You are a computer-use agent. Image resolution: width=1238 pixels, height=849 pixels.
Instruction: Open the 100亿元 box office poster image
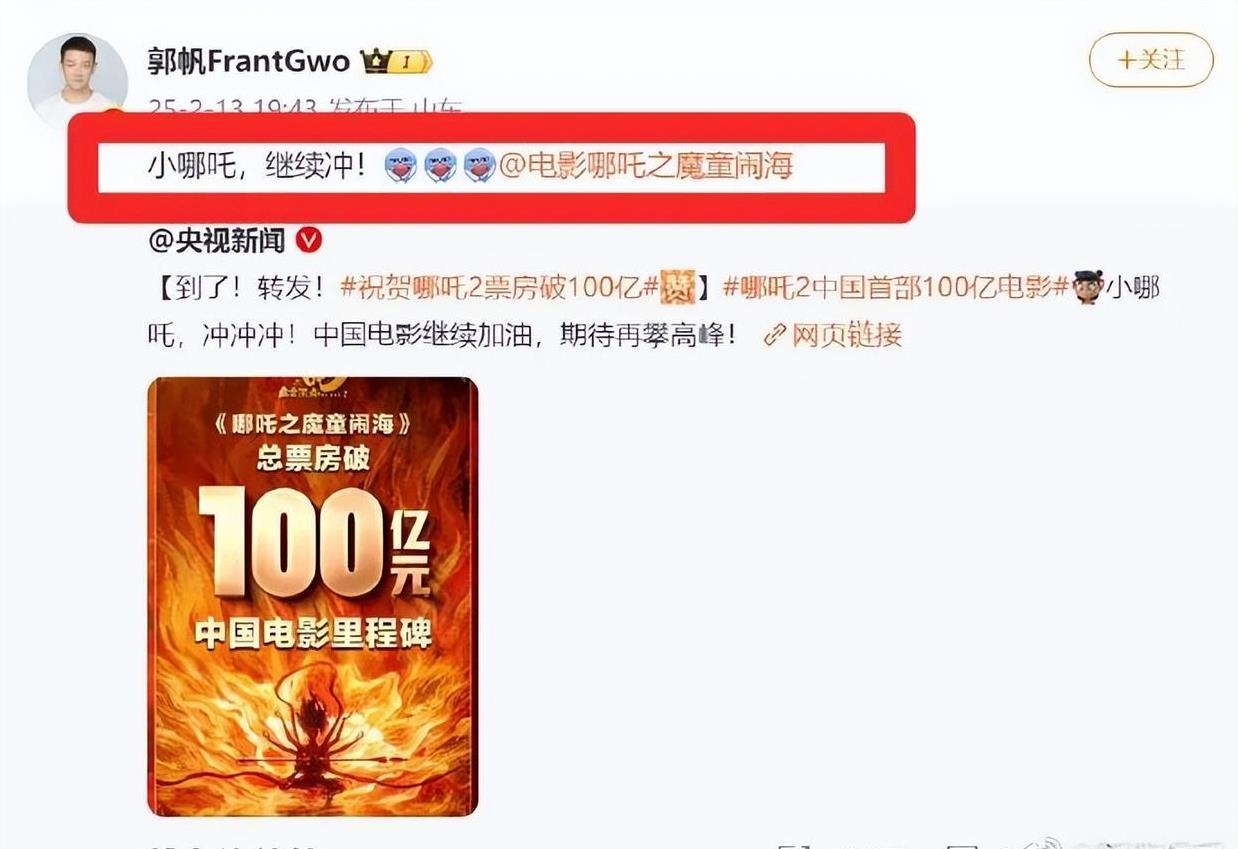[x=313, y=596]
